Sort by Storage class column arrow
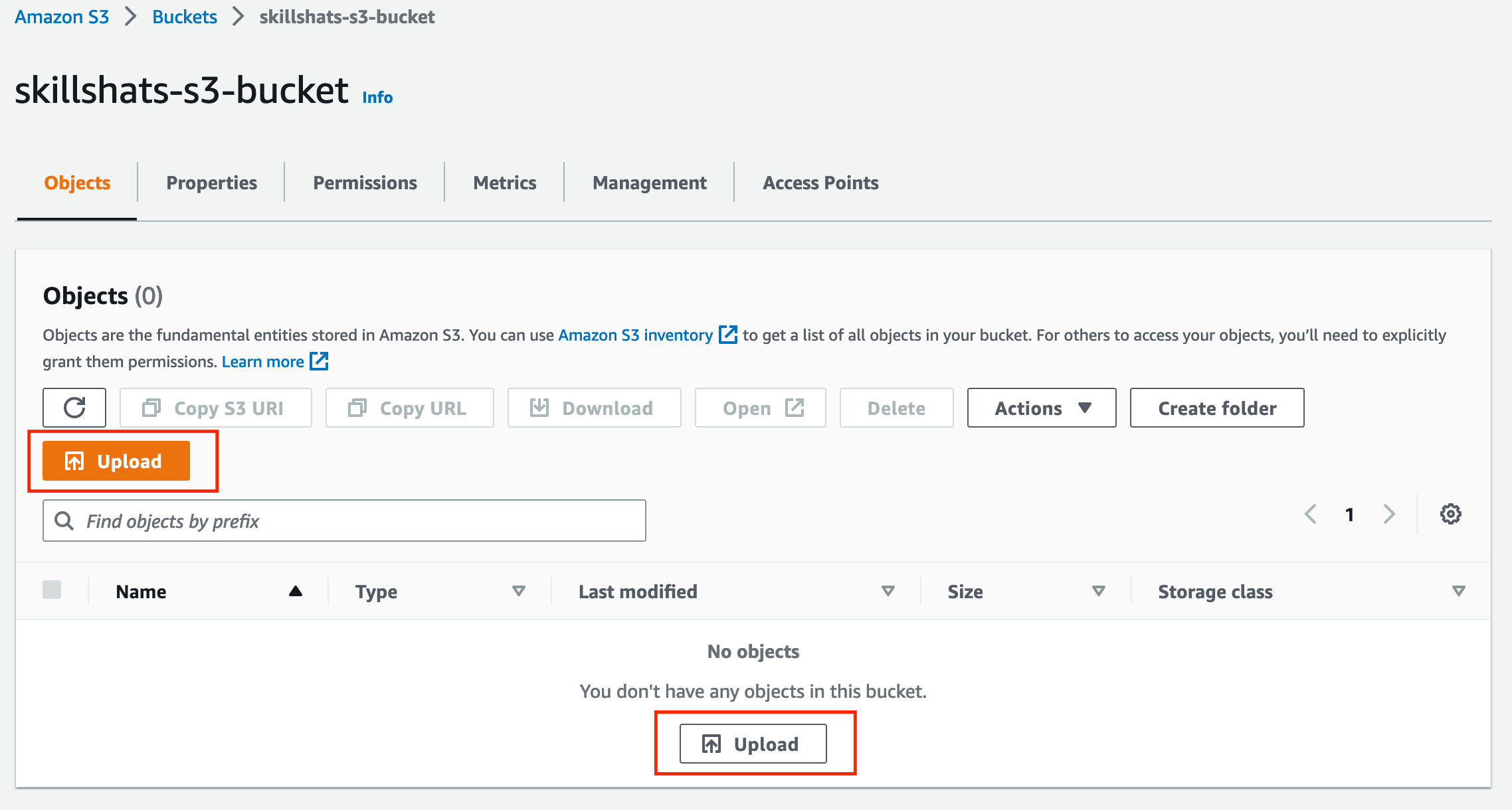Viewport: 1512px width, 810px height. tap(1459, 591)
